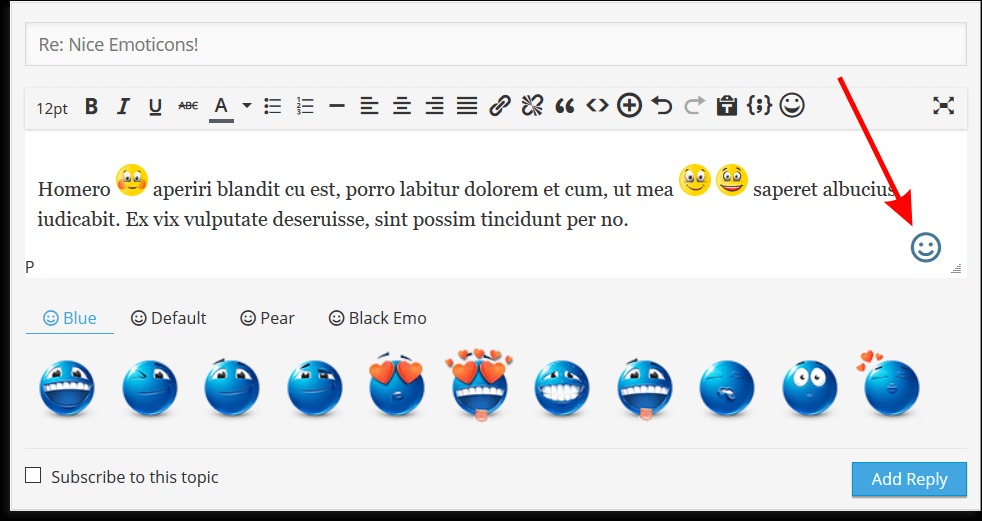Open the 12pt font size selector
Image resolution: width=982 pixels, height=521 pixels.
point(52,108)
